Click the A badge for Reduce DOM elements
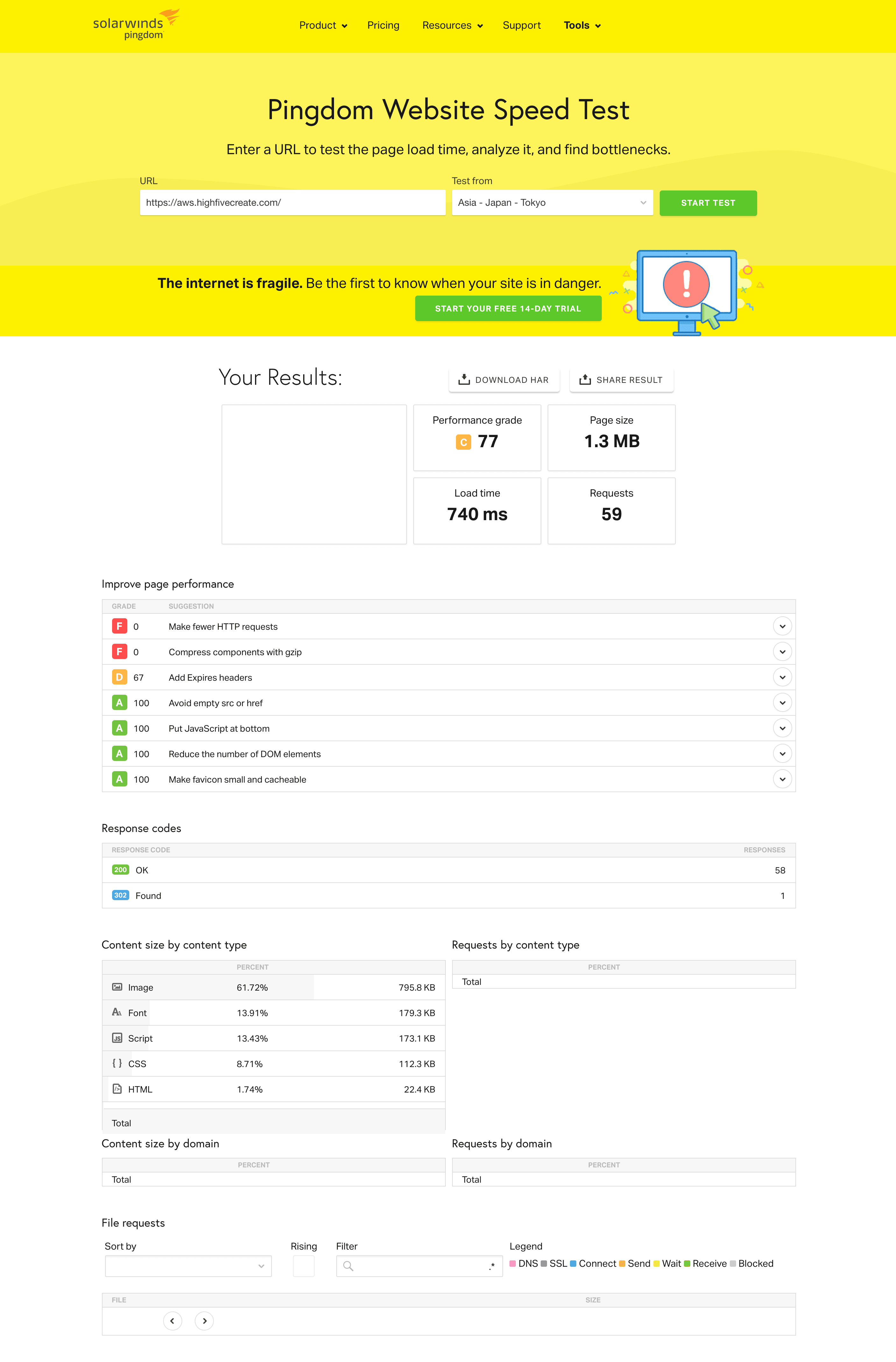This screenshot has width=896, height=1362. click(x=119, y=754)
